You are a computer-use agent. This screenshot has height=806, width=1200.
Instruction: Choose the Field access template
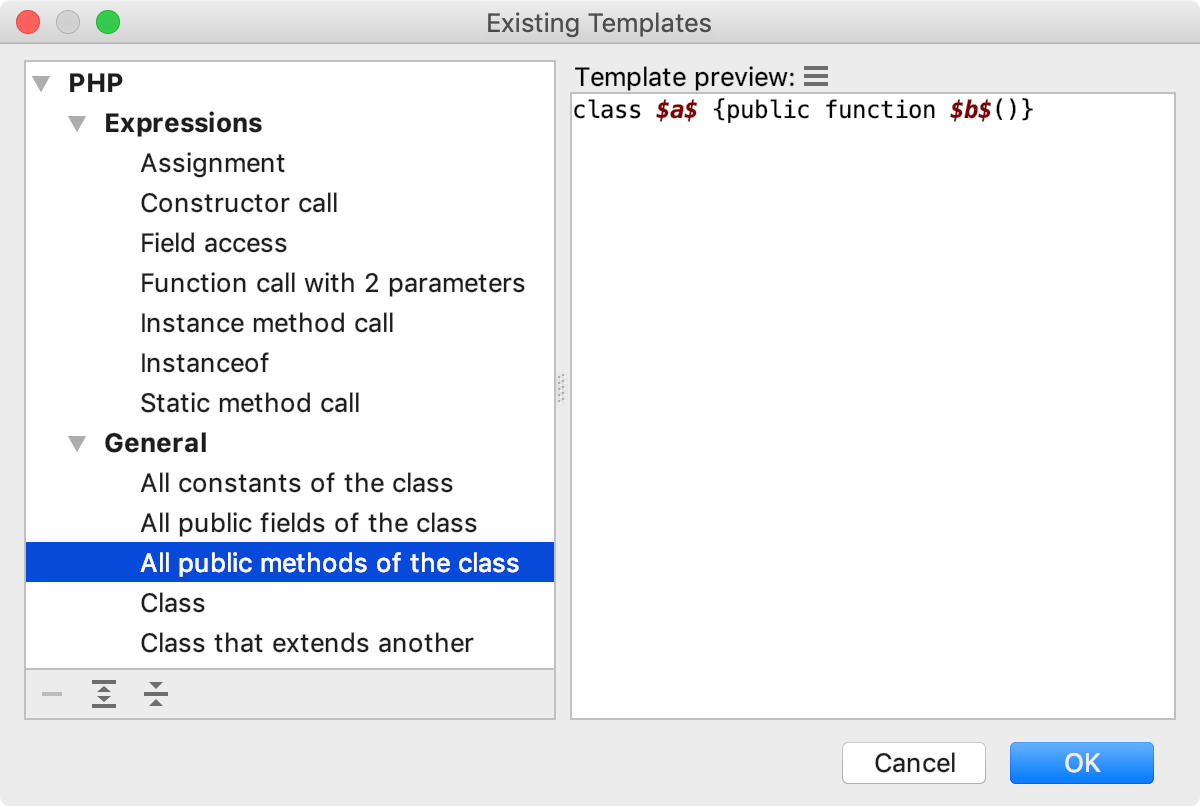[x=213, y=243]
